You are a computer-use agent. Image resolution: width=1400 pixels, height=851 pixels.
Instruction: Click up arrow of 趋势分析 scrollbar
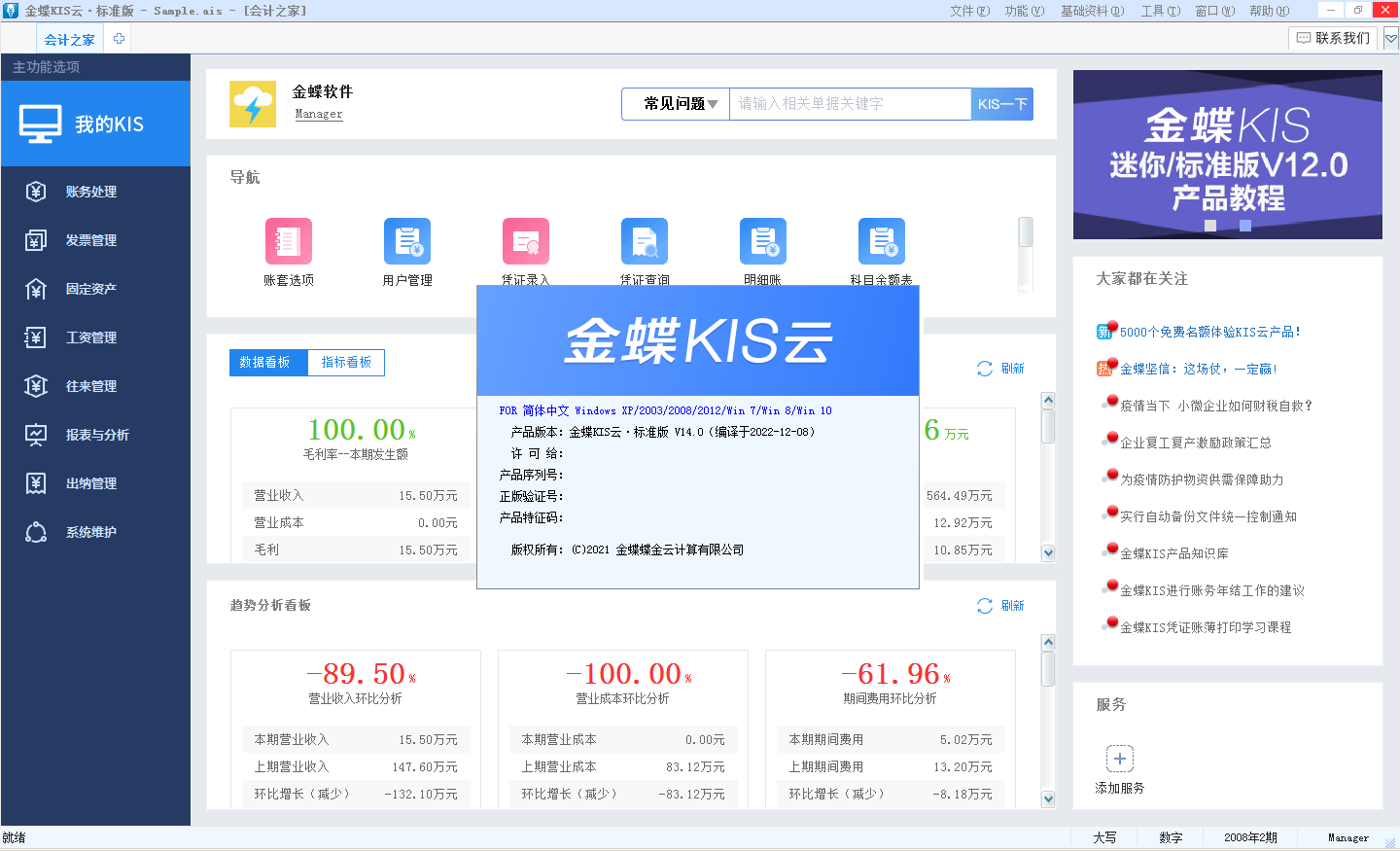click(x=1048, y=642)
